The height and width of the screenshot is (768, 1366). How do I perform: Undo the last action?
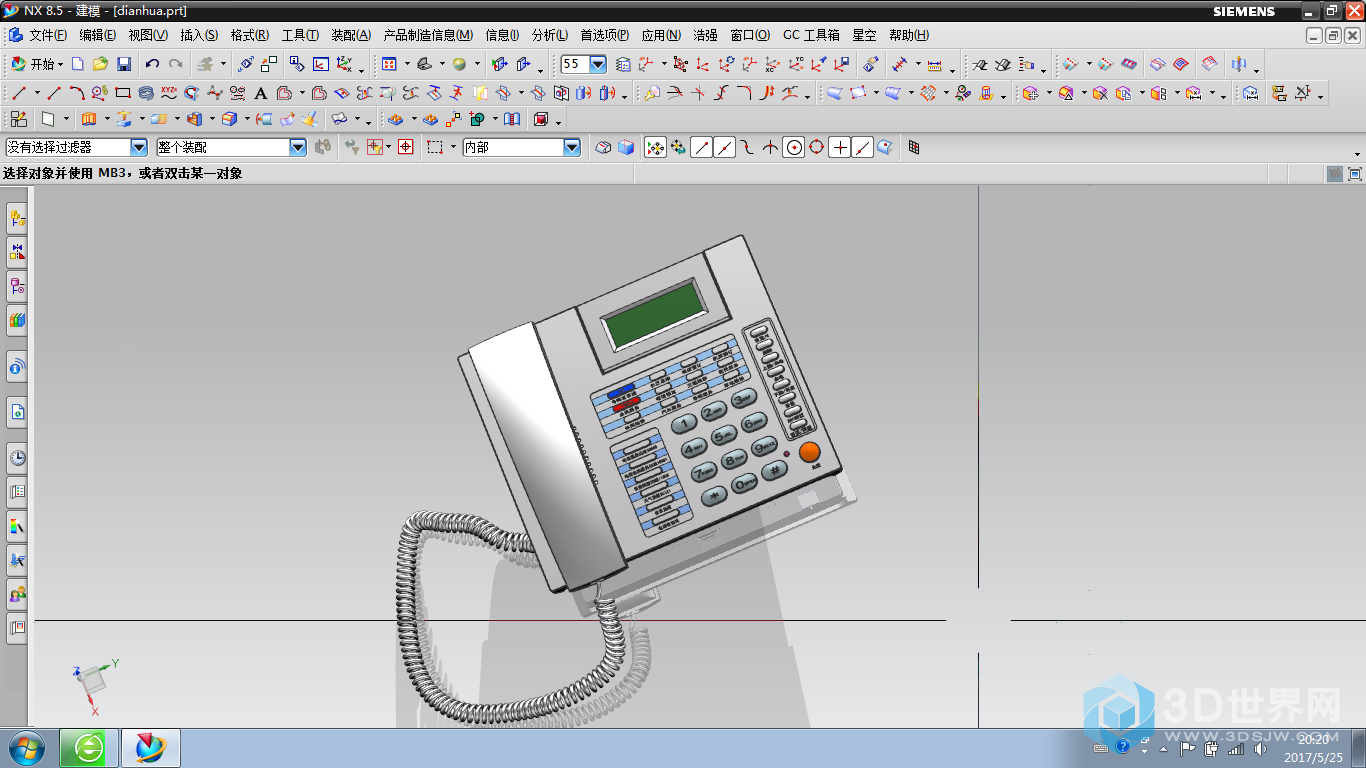[152, 64]
